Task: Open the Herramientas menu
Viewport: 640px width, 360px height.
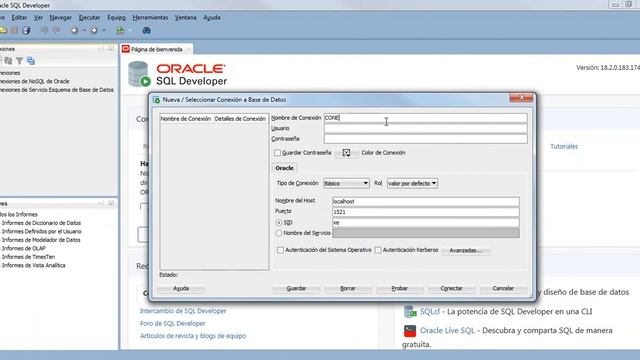Action: (x=150, y=18)
